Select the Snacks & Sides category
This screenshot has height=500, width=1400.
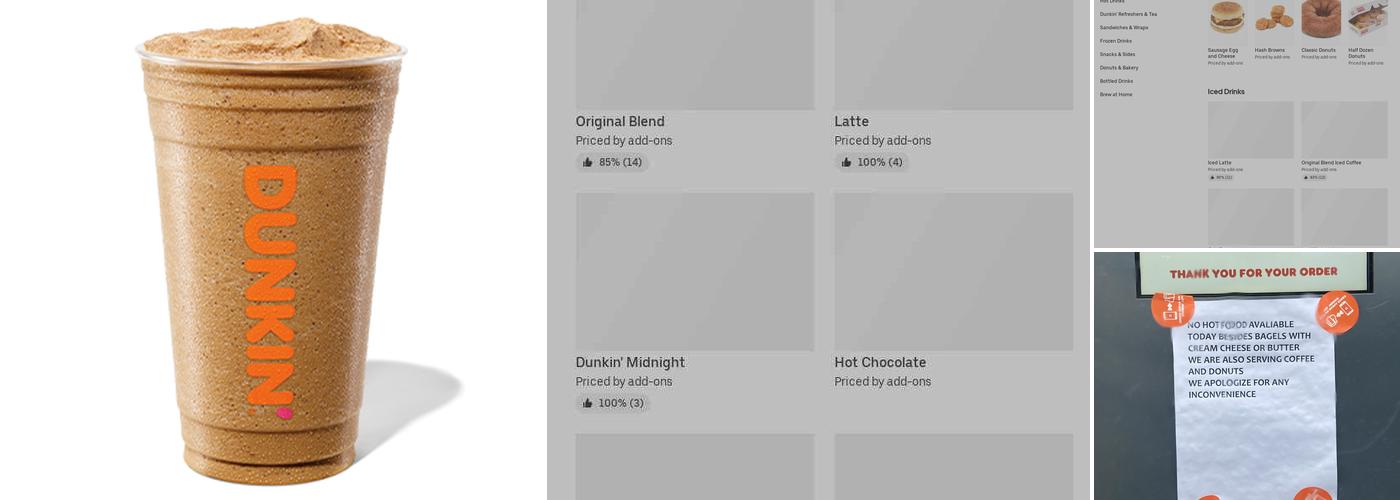tap(1117, 54)
